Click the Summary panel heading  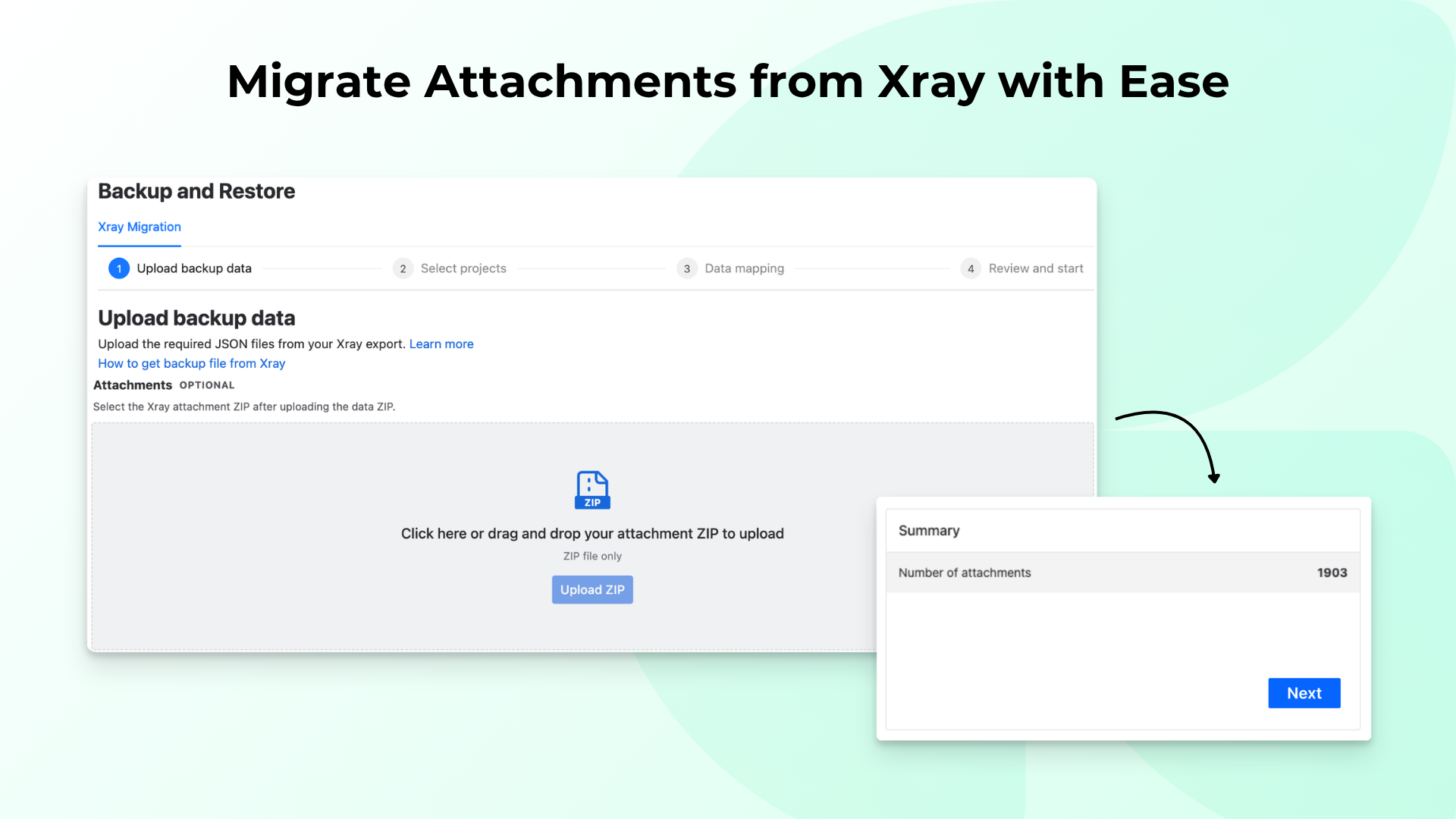pos(929,531)
